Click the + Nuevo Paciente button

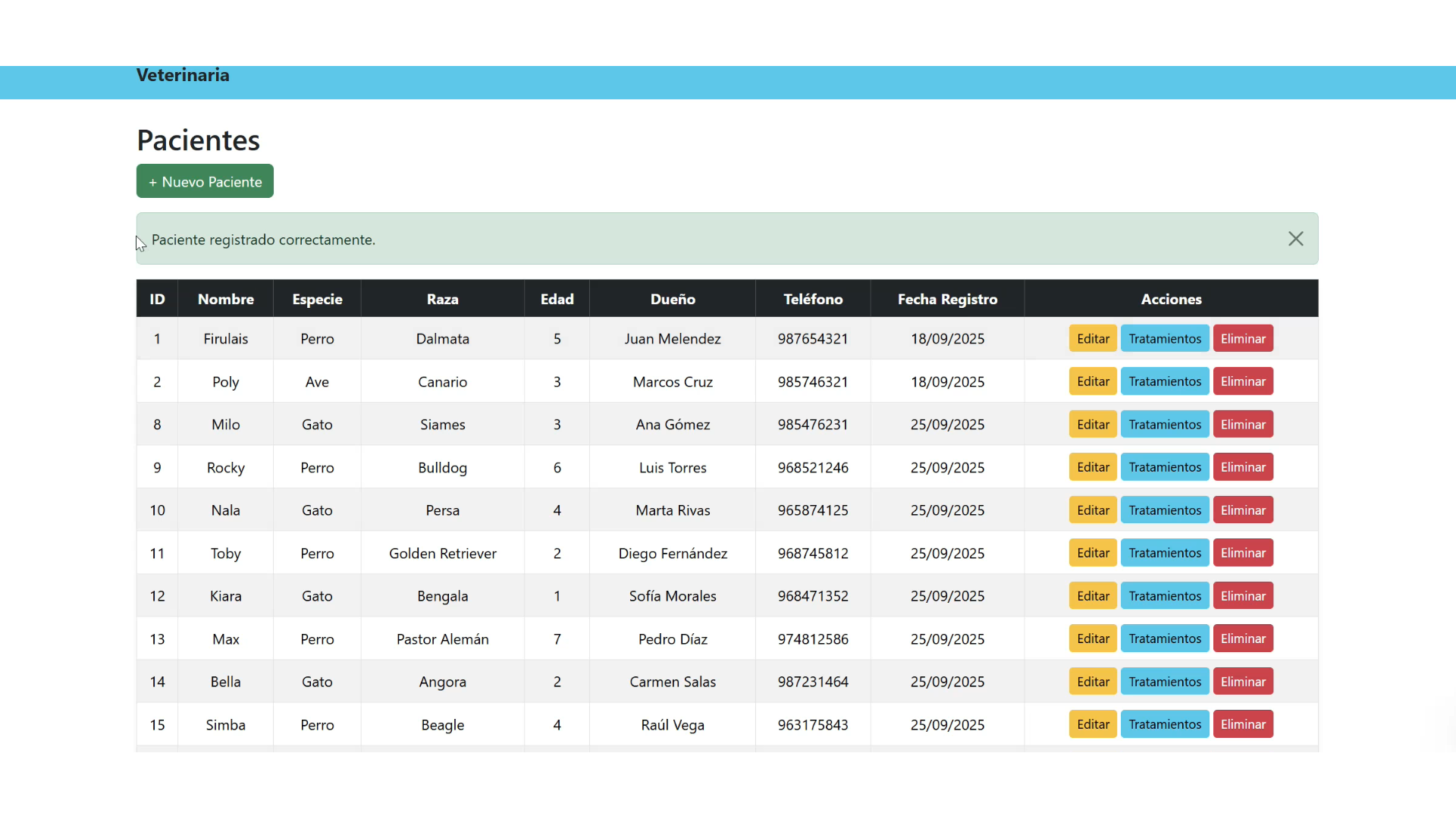pyautogui.click(x=205, y=182)
